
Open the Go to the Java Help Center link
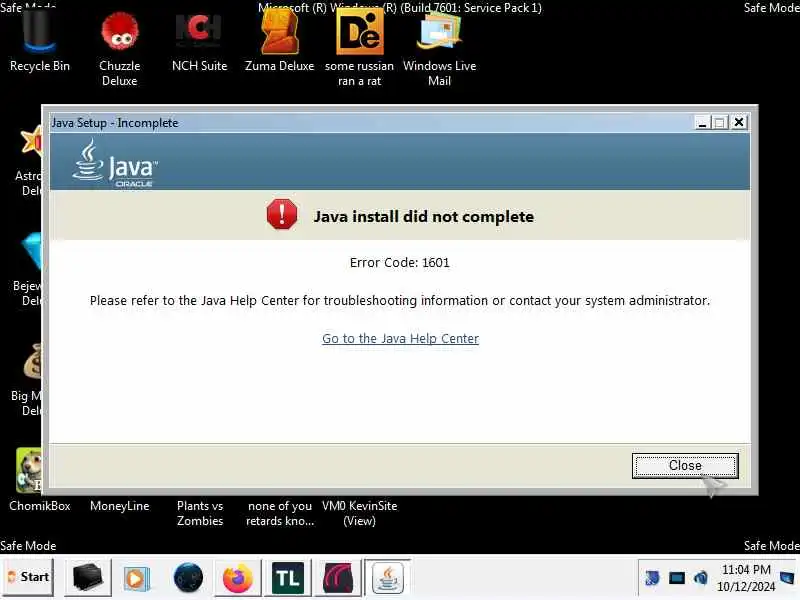[401, 338]
